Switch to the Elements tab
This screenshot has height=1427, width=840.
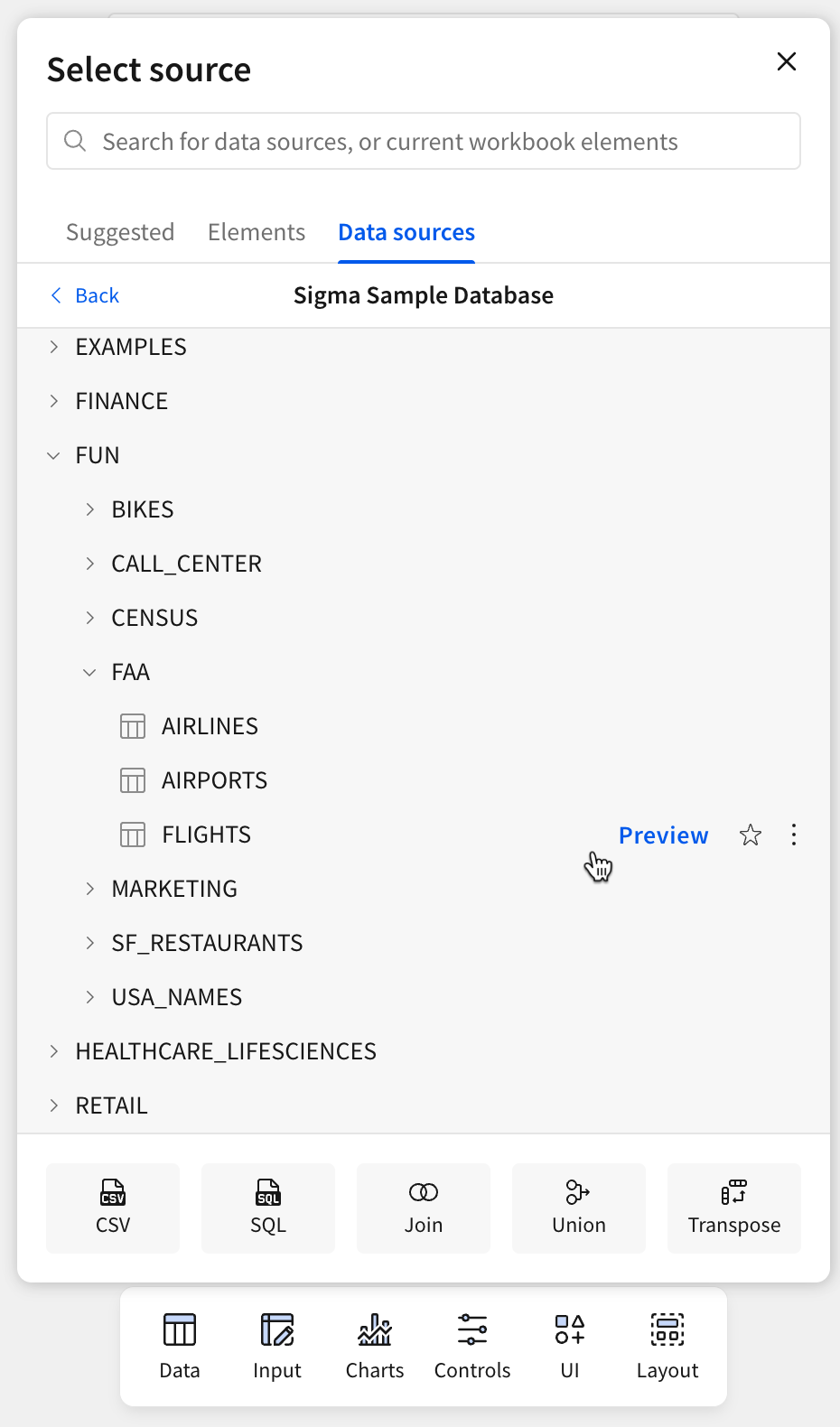pos(257,233)
